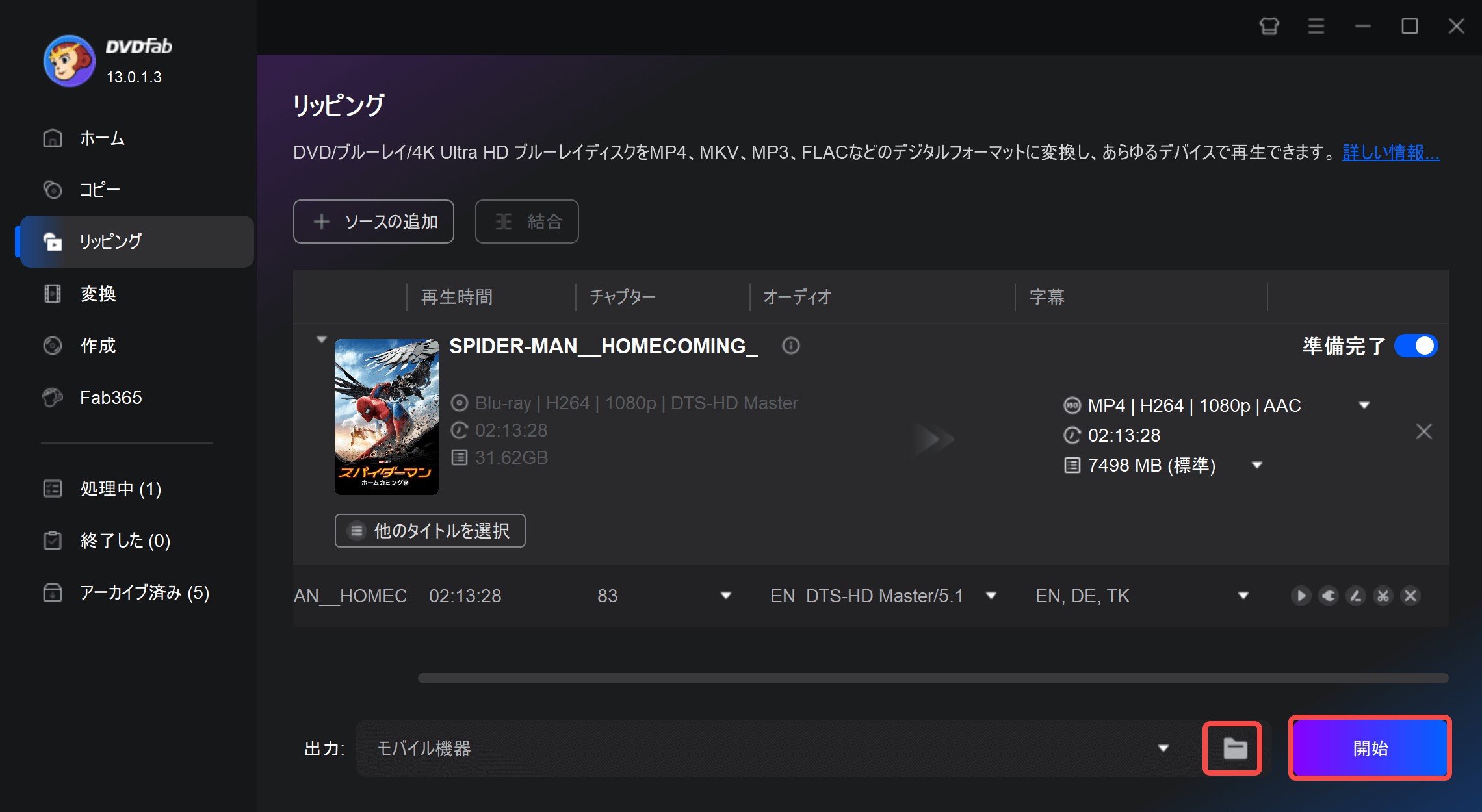
Task: Expand the MP4 H264 profile dropdown
Action: [1364, 405]
